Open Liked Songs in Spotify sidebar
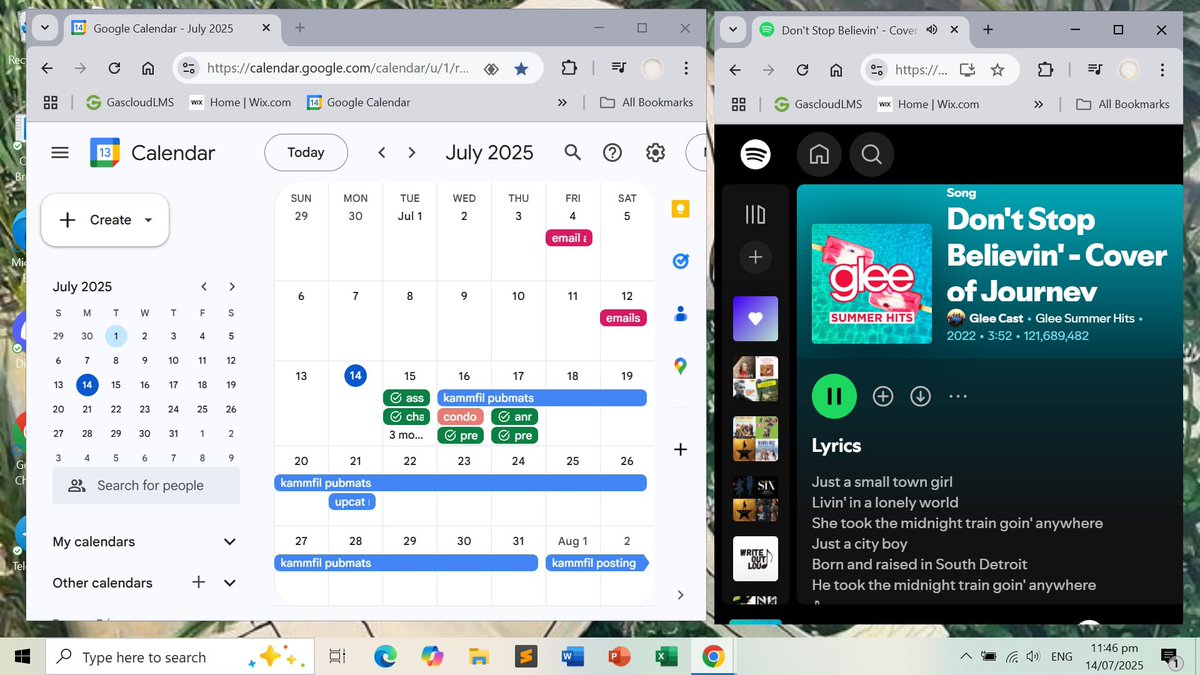This screenshot has height=675, width=1200. 755,319
